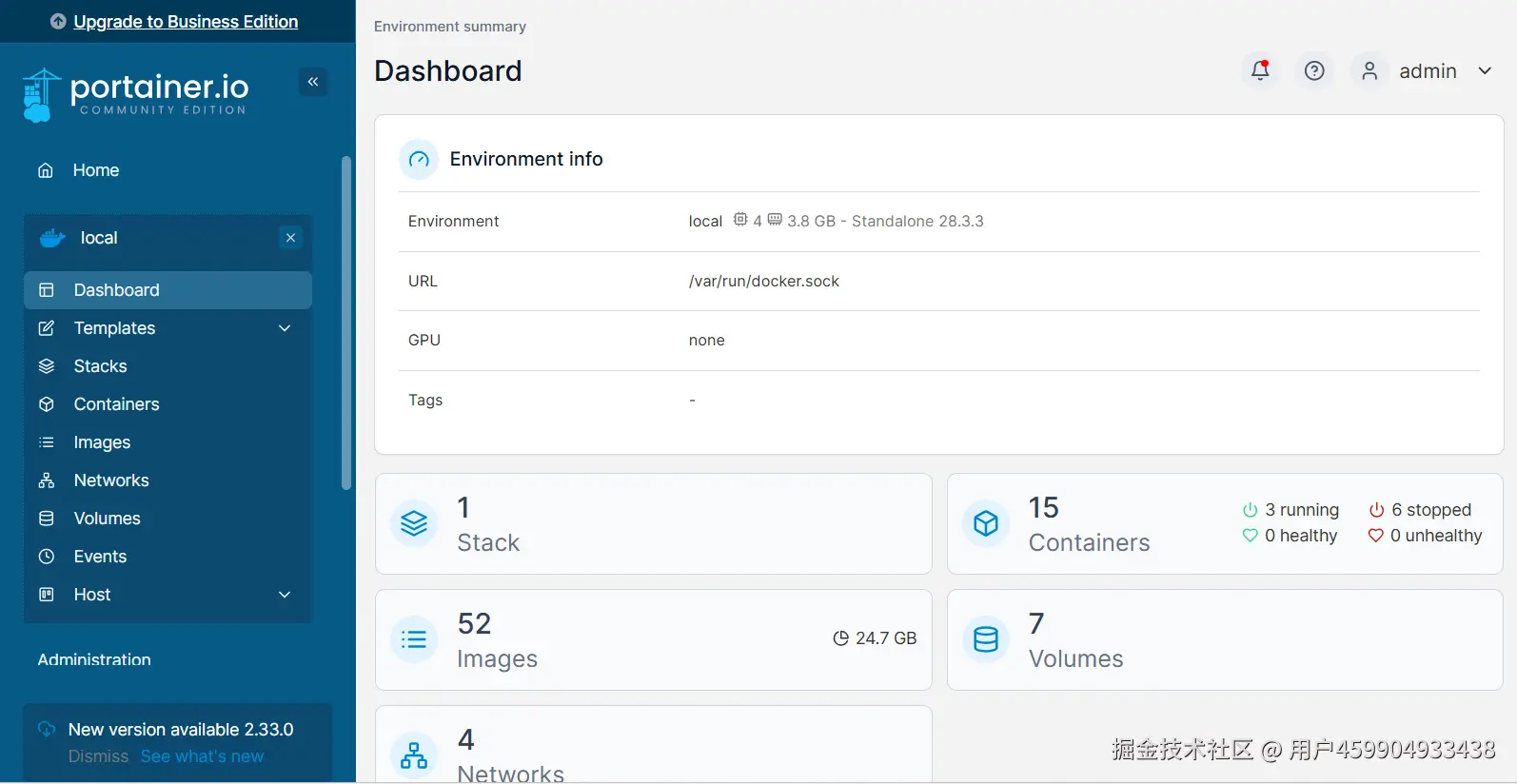Viewport: 1517px width, 784px height.
Task: Click the Images list icon tile
Action: (414, 639)
